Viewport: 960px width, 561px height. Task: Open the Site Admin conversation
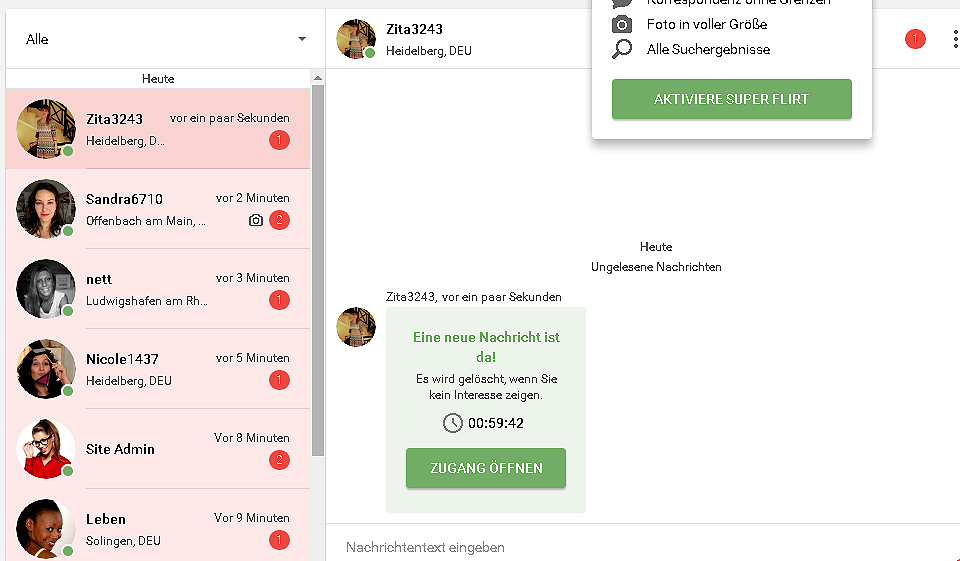(160, 449)
